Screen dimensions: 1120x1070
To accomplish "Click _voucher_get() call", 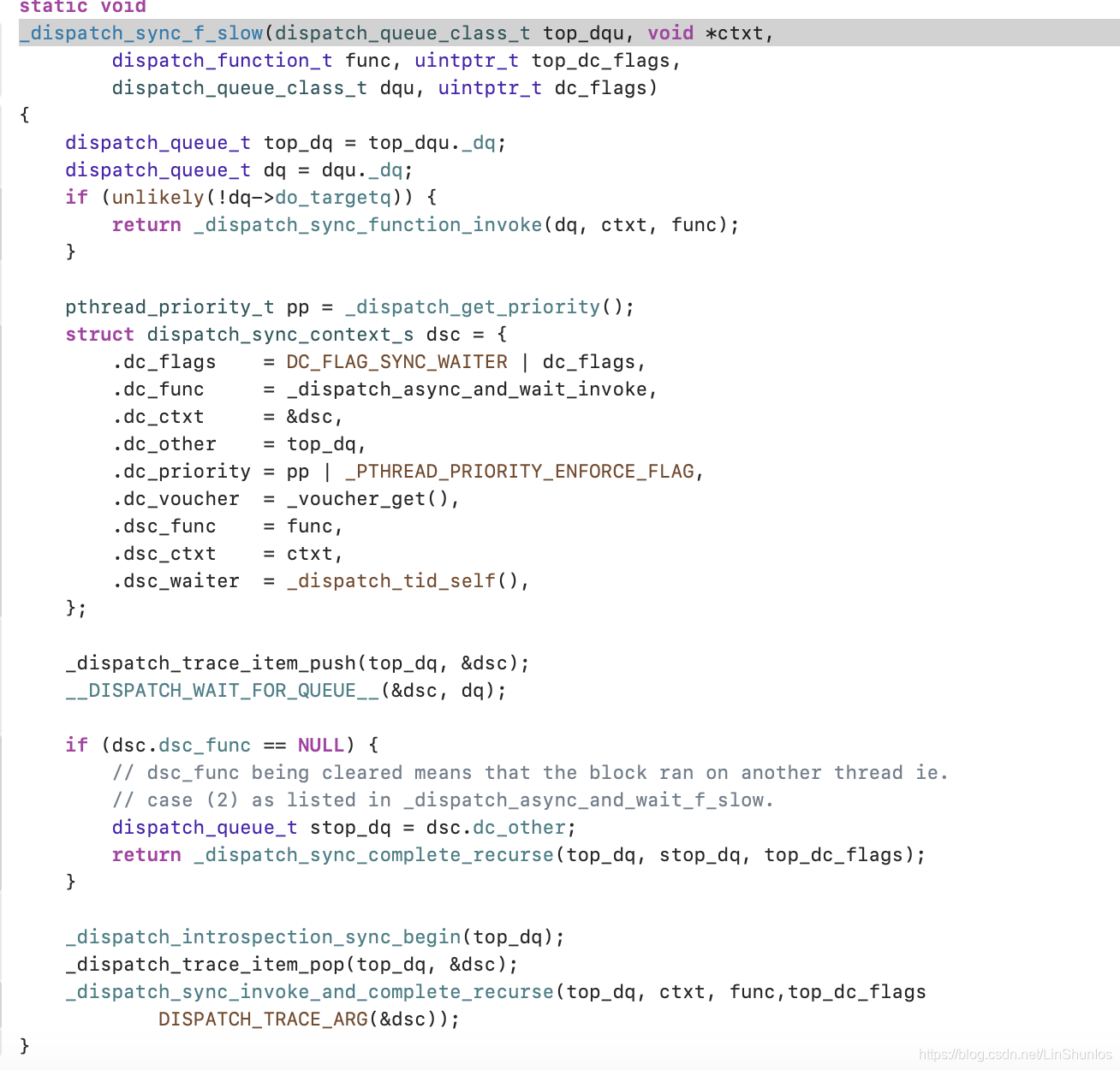I will [x=368, y=499].
